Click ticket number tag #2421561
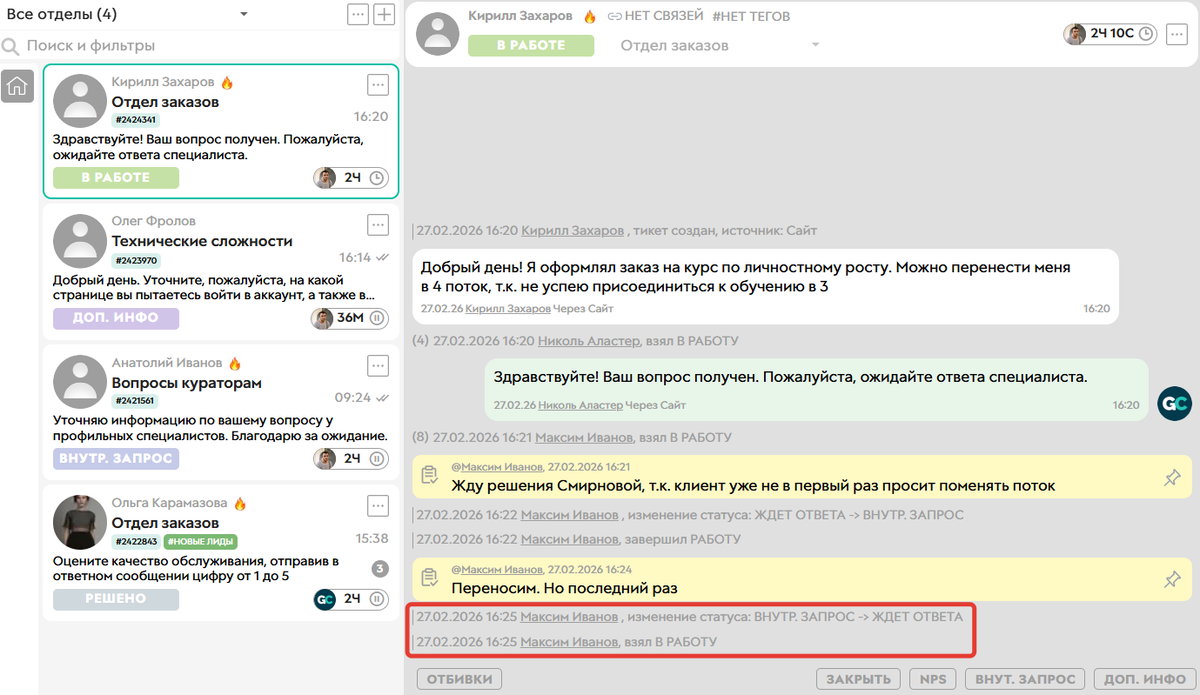Image resolution: width=1200 pixels, height=695 pixels. [x=135, y=401]
